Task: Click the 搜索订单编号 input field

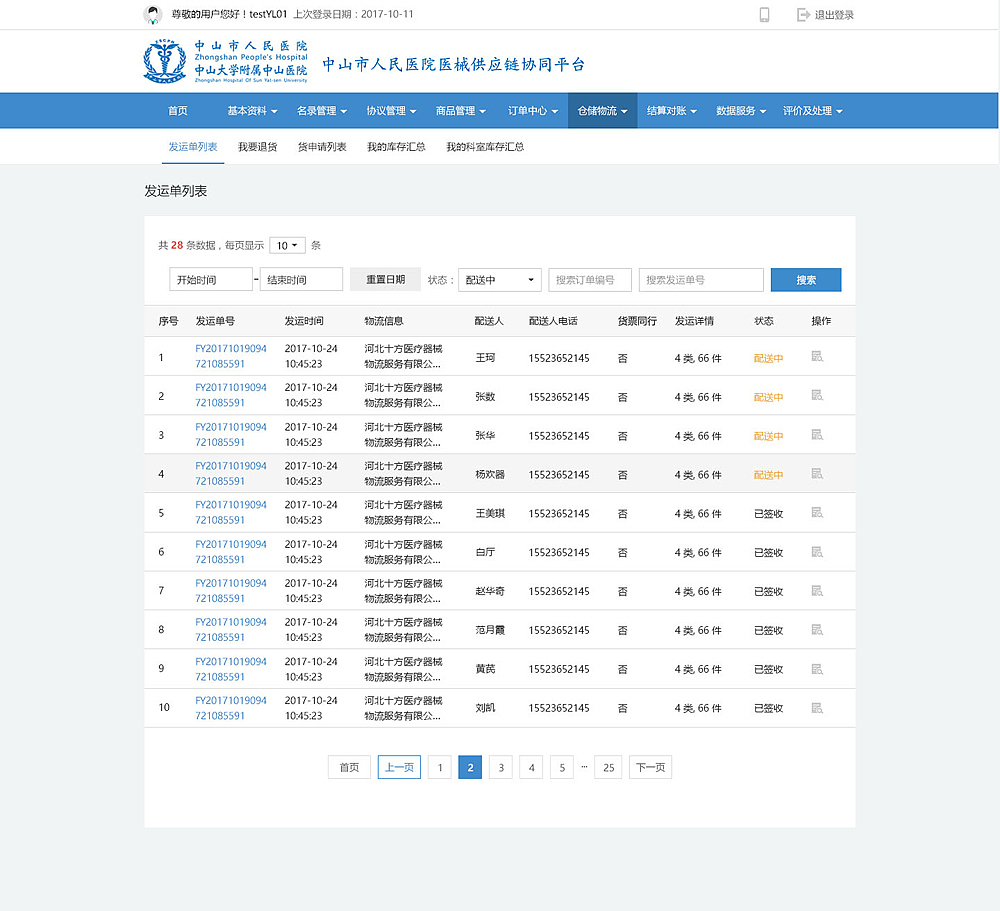Action: tap(590, 280)
